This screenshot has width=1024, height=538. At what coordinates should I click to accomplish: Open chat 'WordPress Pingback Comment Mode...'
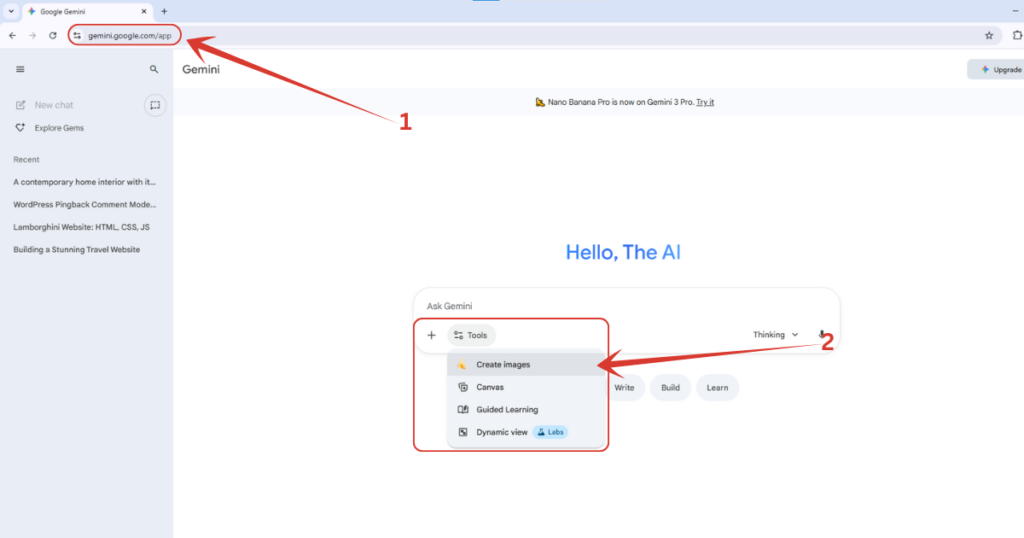coord(84,204)
